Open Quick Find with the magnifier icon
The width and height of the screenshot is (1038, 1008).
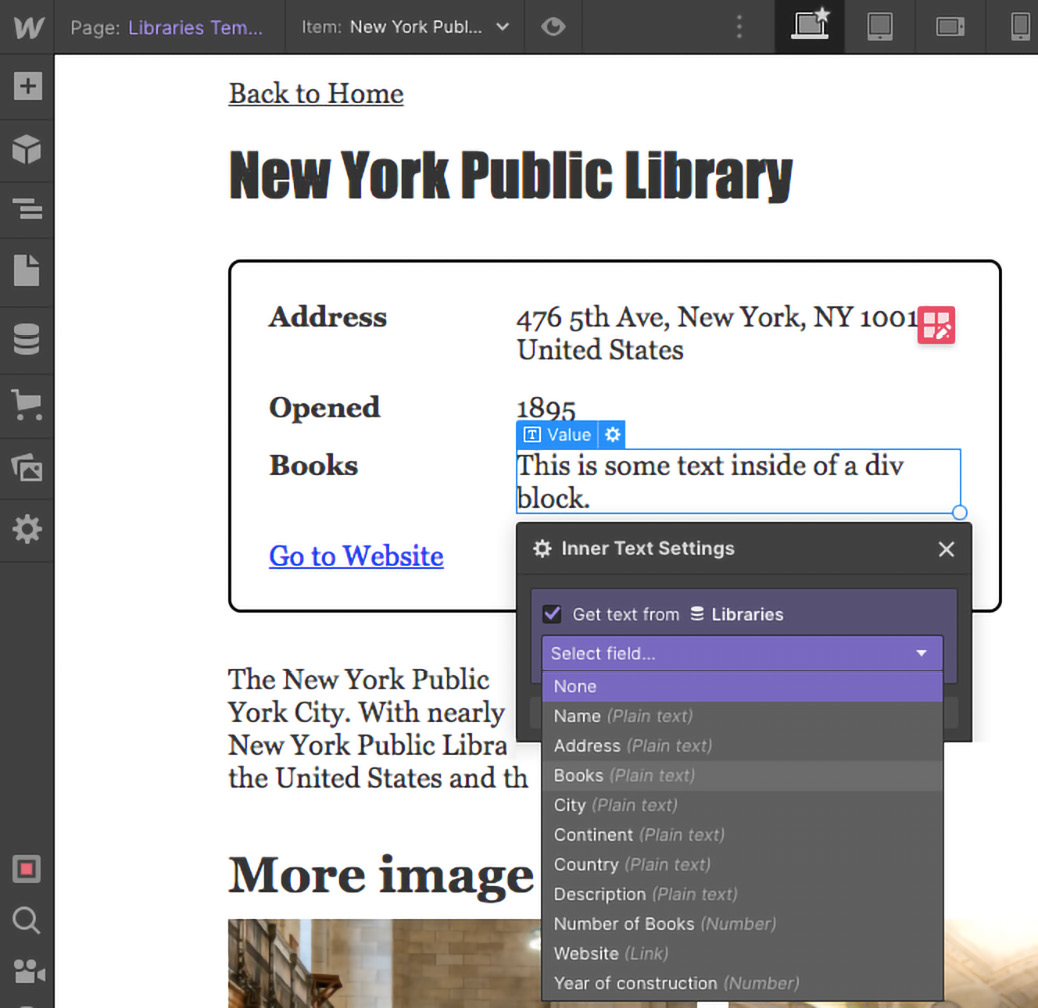[x=27, y=920]
